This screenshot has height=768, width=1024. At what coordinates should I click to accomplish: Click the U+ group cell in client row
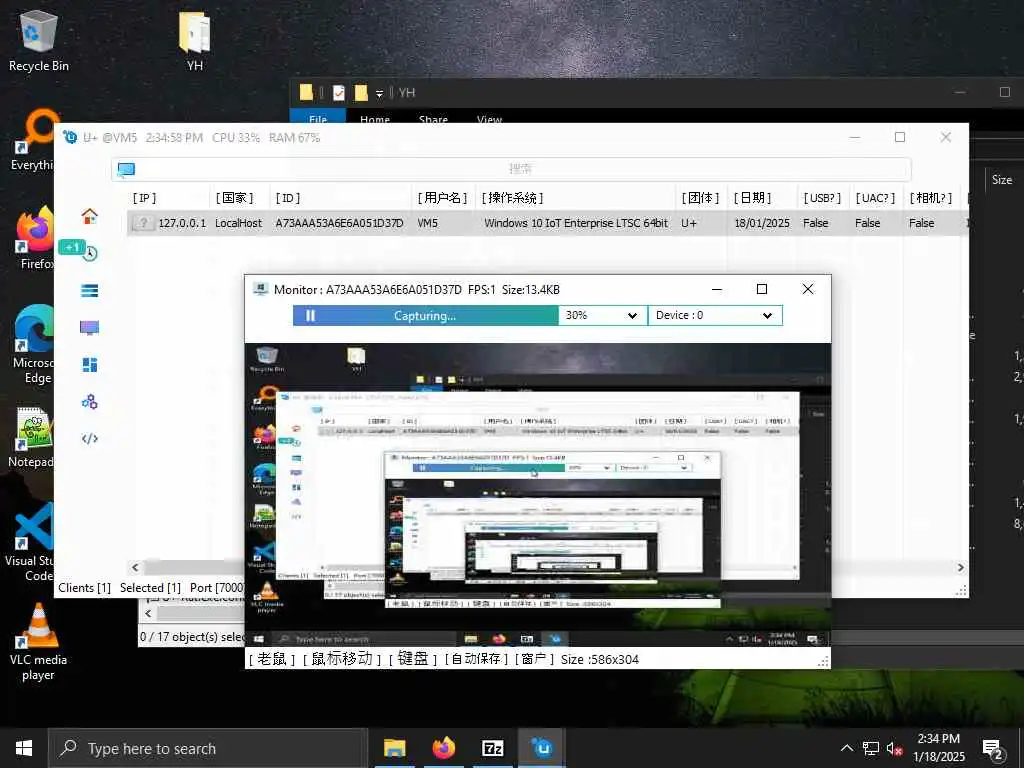point(689,223)
